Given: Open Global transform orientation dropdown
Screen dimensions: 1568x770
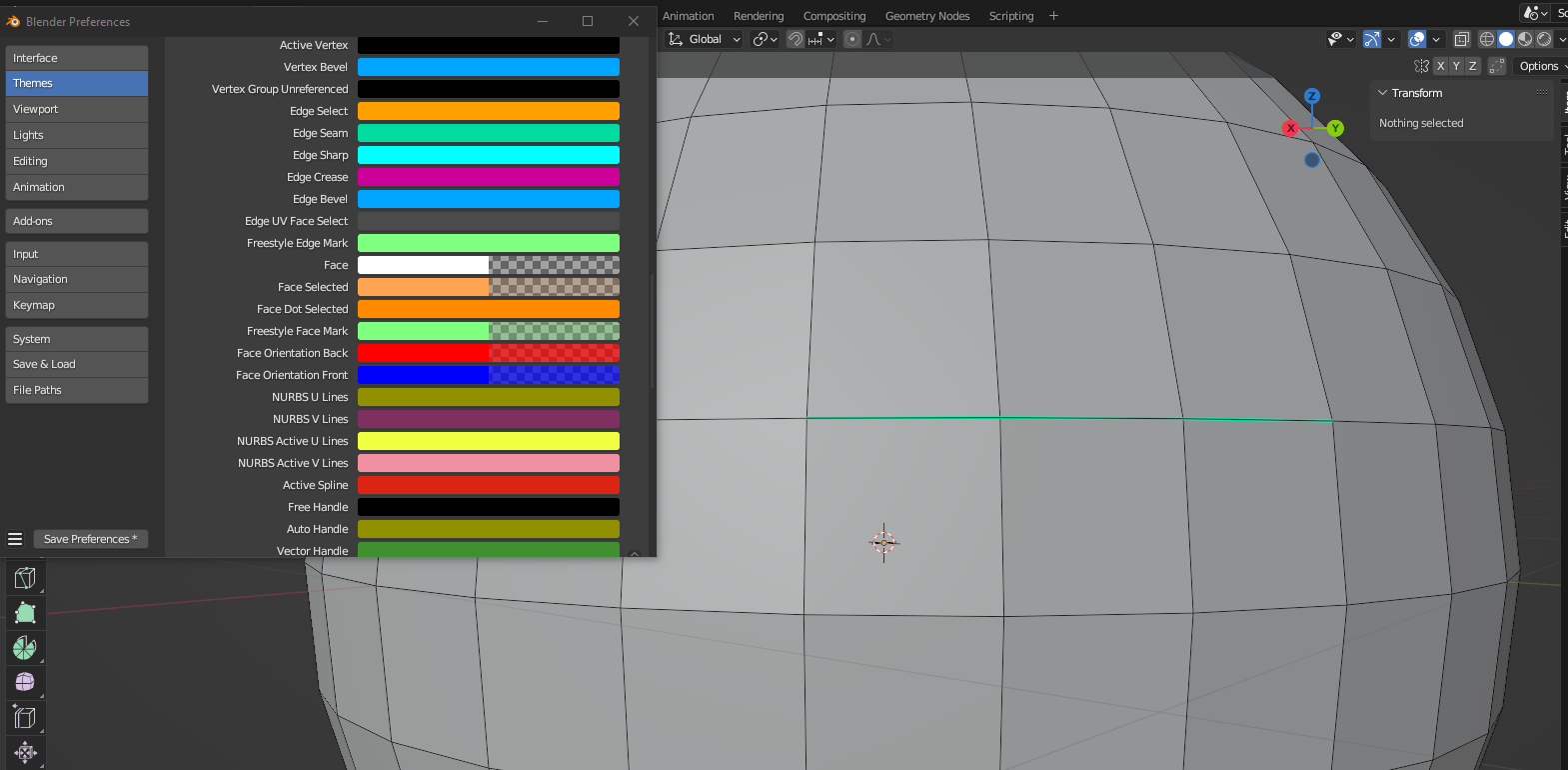Looking at the screenshot, I should [705, 39].
